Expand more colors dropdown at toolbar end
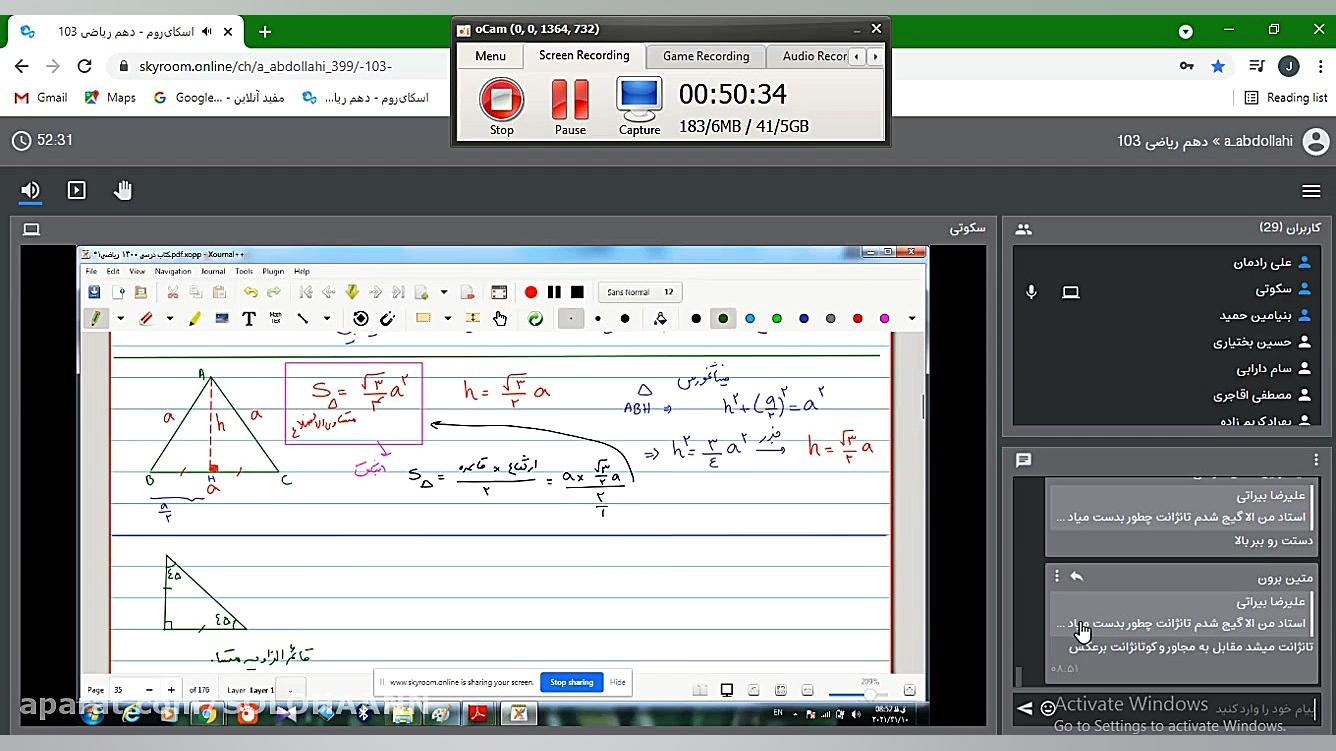 (912, 318)
